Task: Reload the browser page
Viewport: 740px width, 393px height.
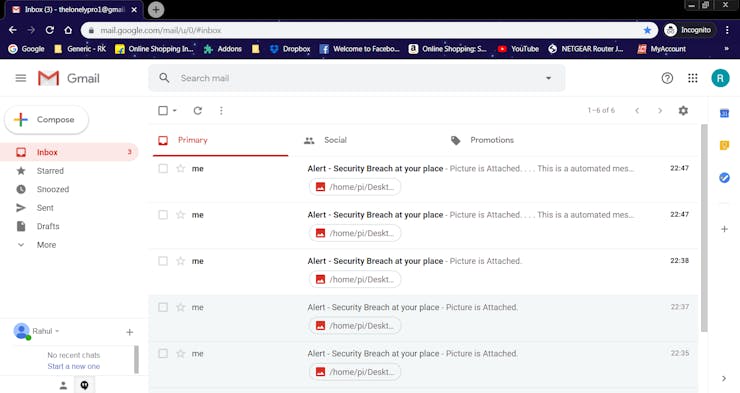Action: [x=50, y=30]
